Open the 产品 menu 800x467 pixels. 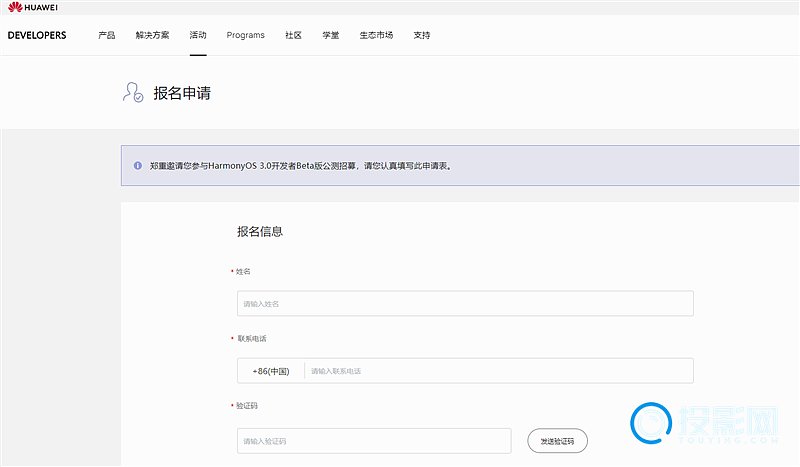pos(107,35)
